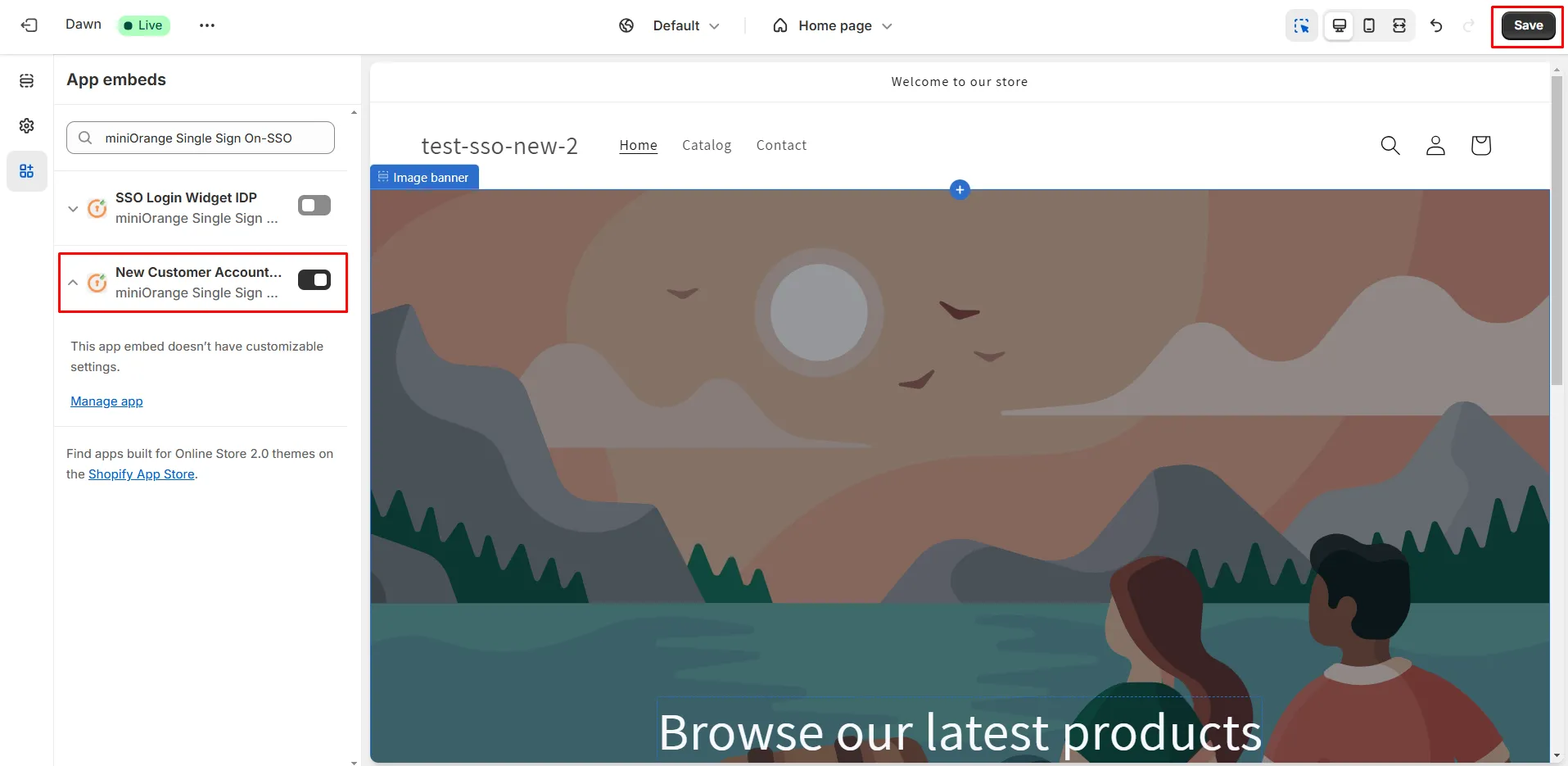Open the Manage app link
This screenshot has width=1568, height=766.
106,401
